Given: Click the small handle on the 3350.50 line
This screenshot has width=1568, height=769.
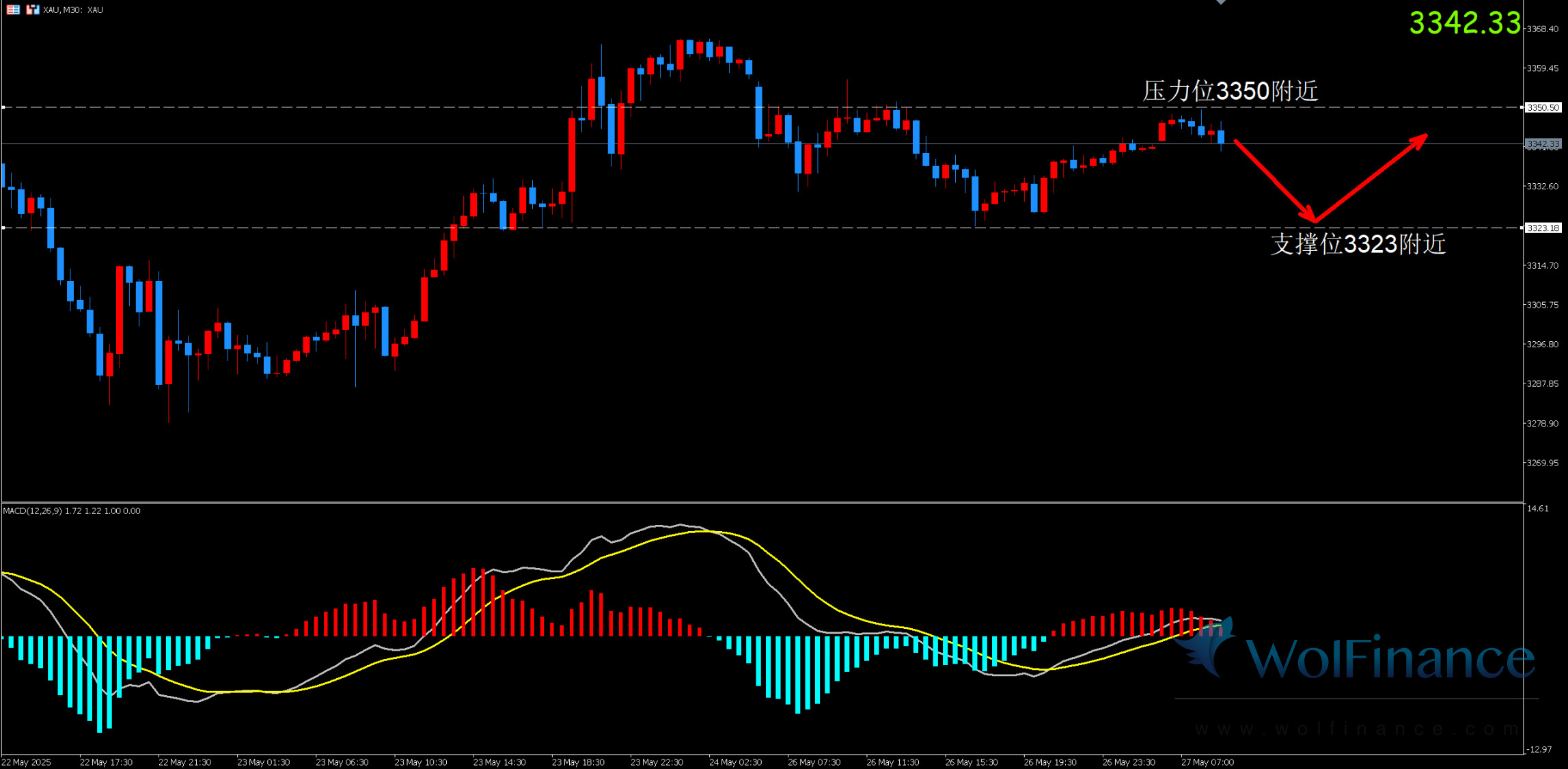Looking at the screenshot, I should point(3,107).
